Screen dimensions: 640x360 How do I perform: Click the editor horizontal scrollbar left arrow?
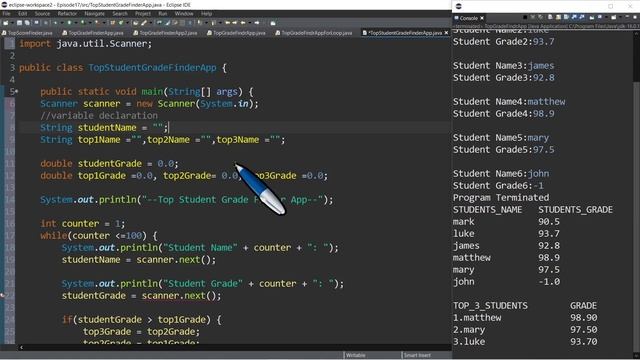[x=21, y=347]
